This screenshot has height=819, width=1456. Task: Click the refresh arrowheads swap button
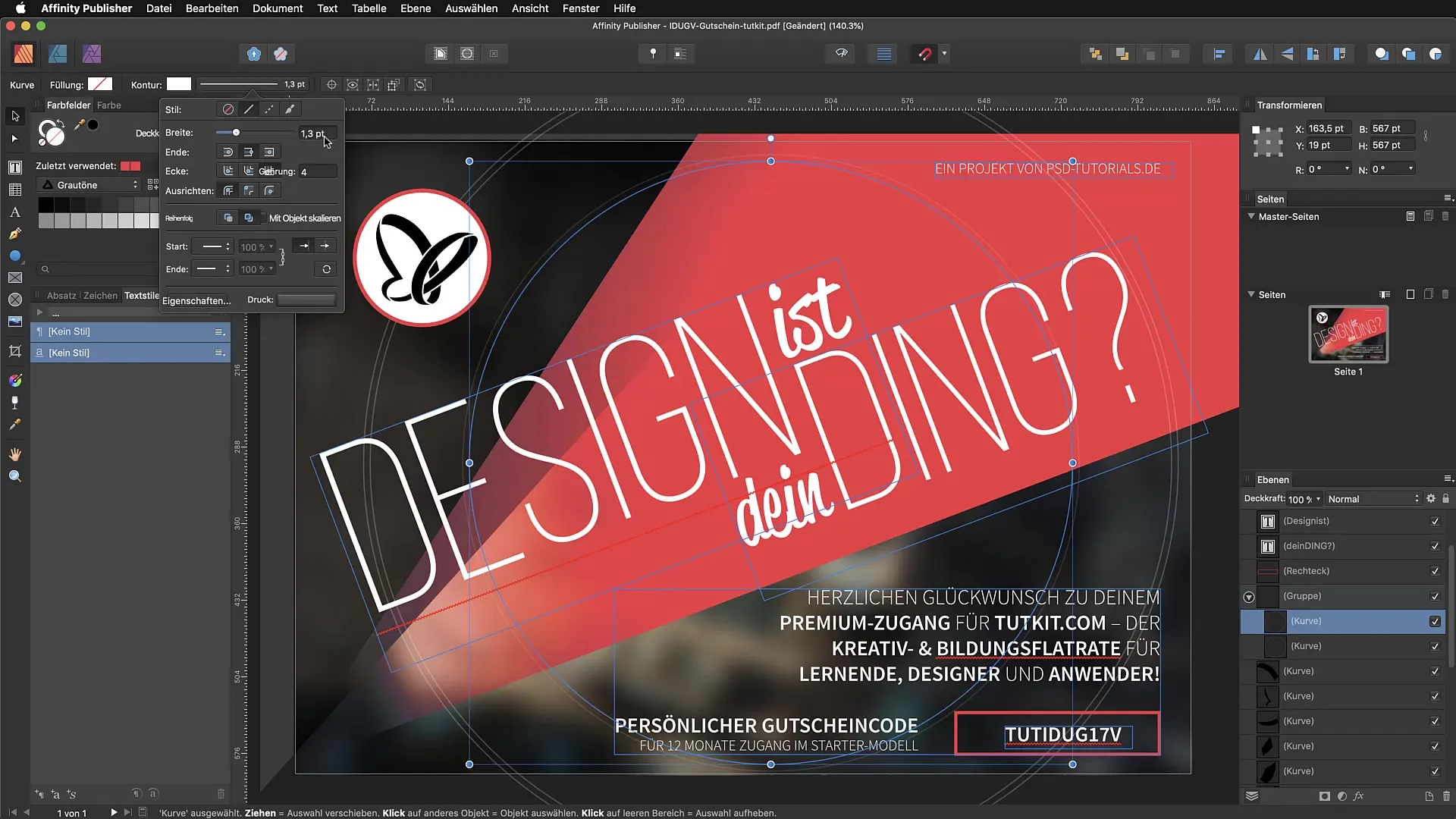pyautogui.click(x=326, y=269)
